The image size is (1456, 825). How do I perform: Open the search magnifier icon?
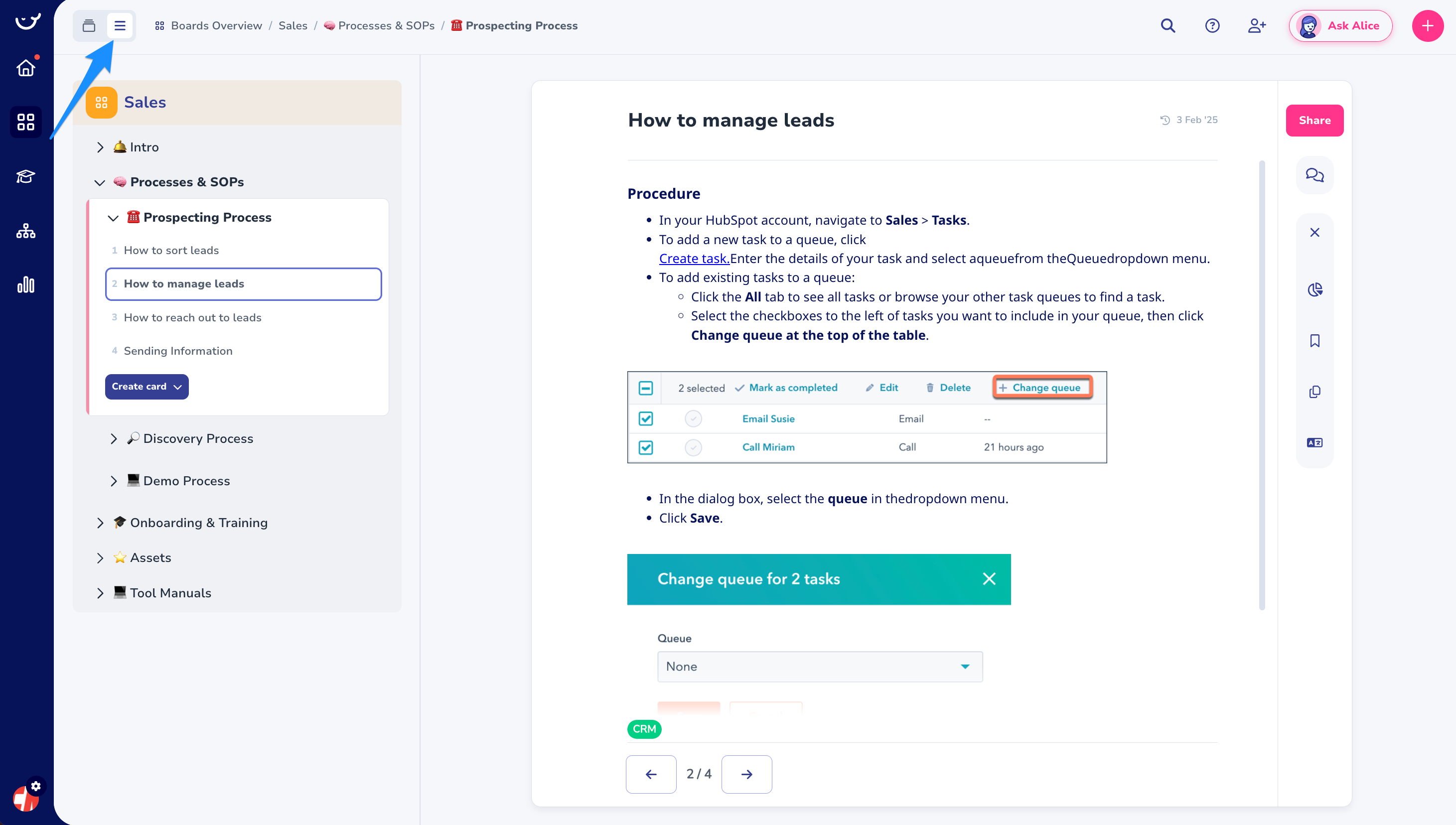1167,25
